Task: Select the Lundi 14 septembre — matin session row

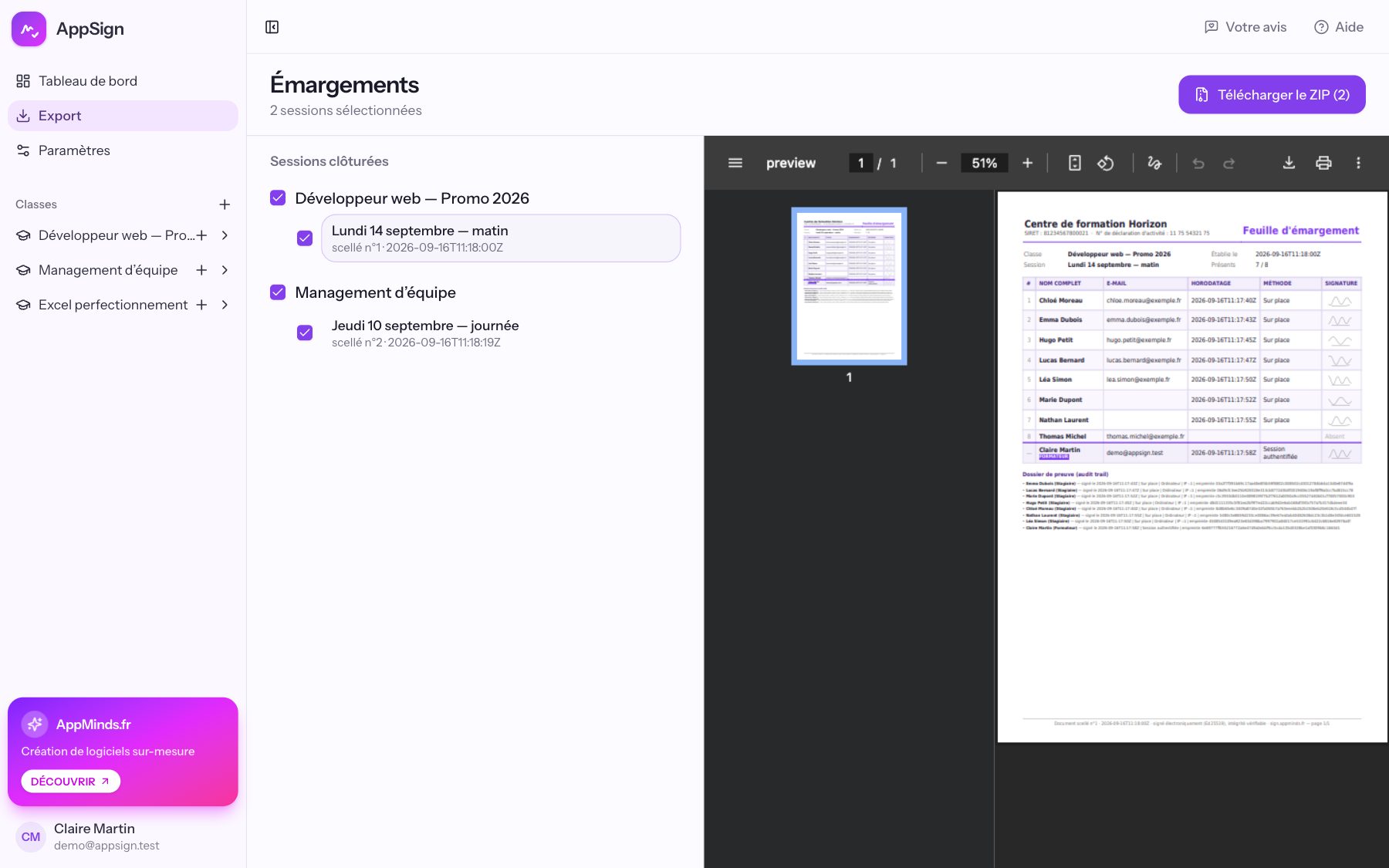Action: (501, 238)
